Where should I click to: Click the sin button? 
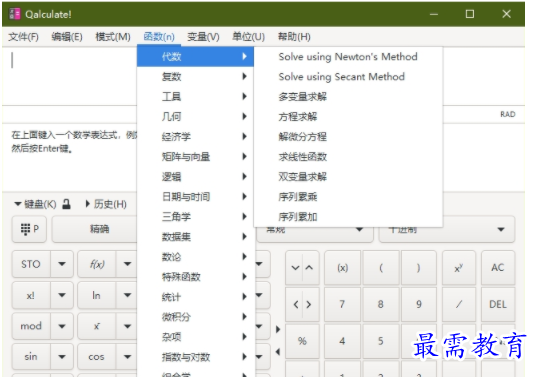tap(31, 357)
